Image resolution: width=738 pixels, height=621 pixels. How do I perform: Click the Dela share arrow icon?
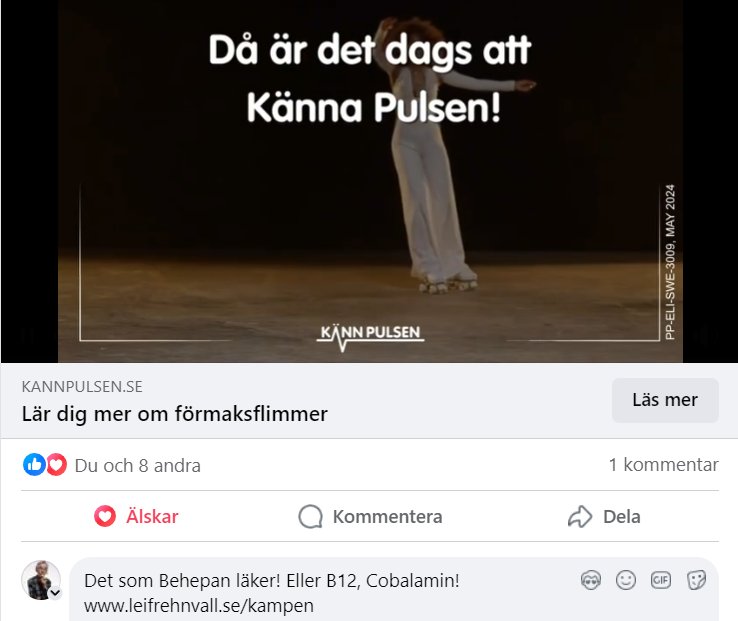click(580, 516)
